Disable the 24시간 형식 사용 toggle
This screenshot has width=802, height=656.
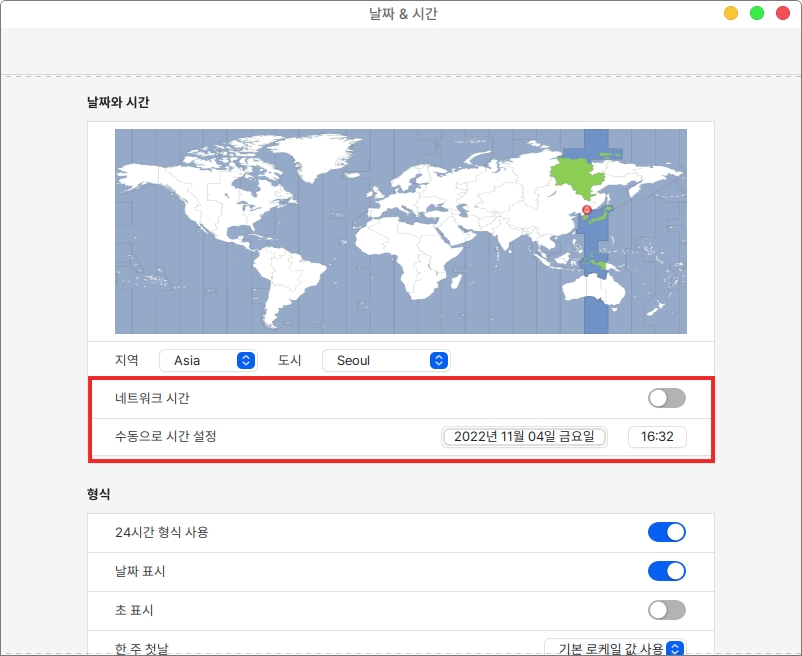(666, 532)
